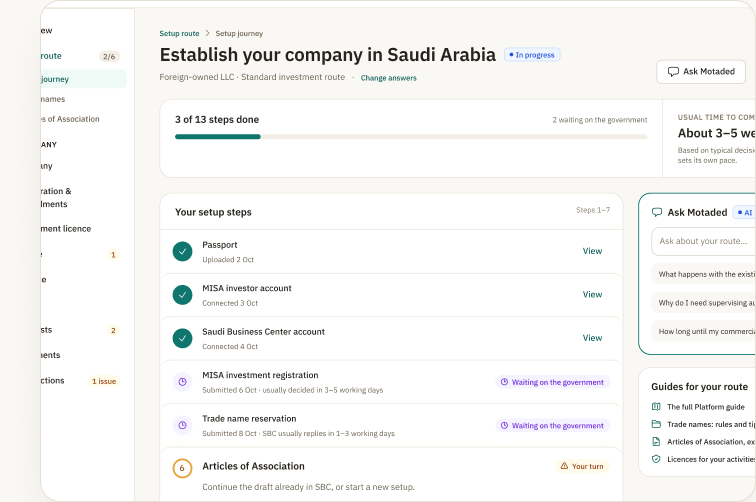This screenshot has width=756, height=502.
Task: Click the Passport completed checkmark icon
Action: (182, 251)
